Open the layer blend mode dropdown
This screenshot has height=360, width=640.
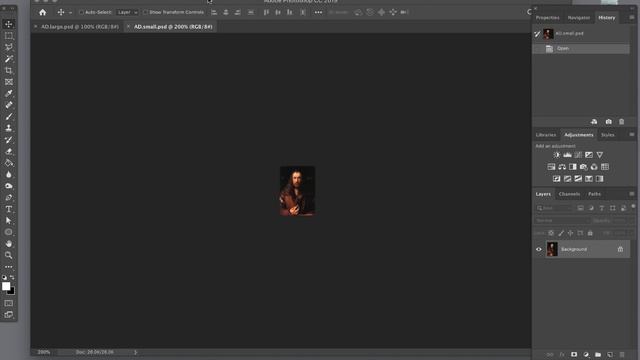pos(562,220)
